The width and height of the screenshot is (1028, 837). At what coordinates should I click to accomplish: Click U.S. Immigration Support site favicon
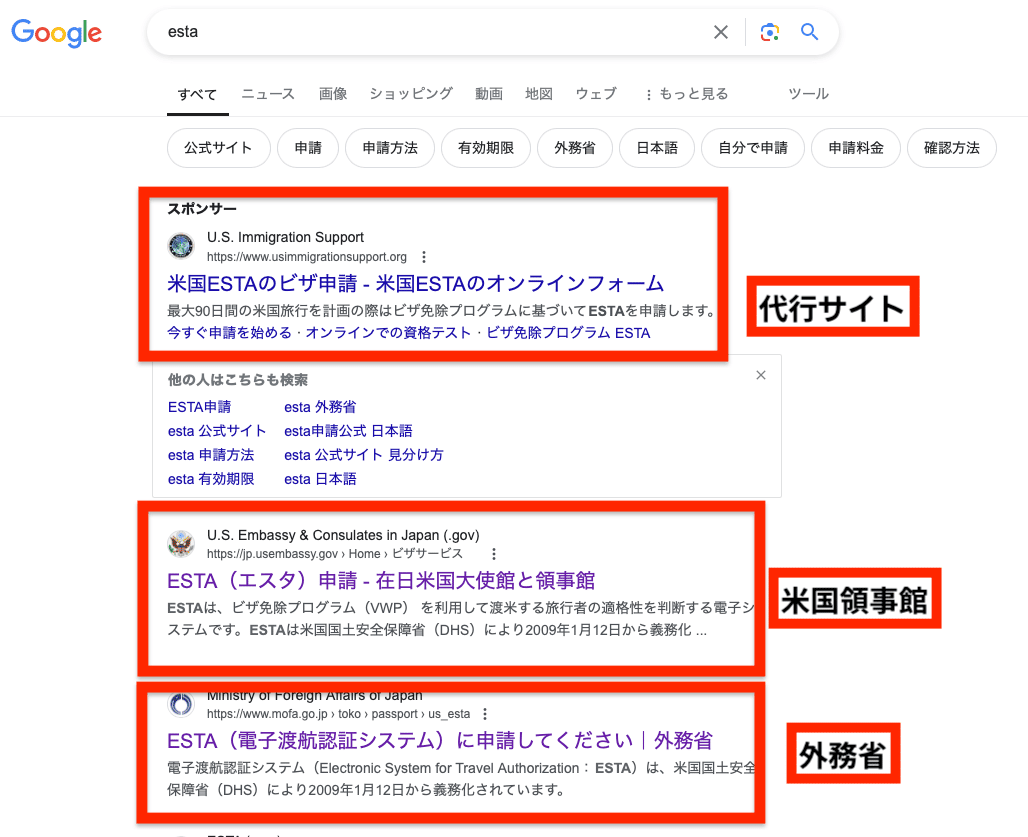tap(181, 246)
